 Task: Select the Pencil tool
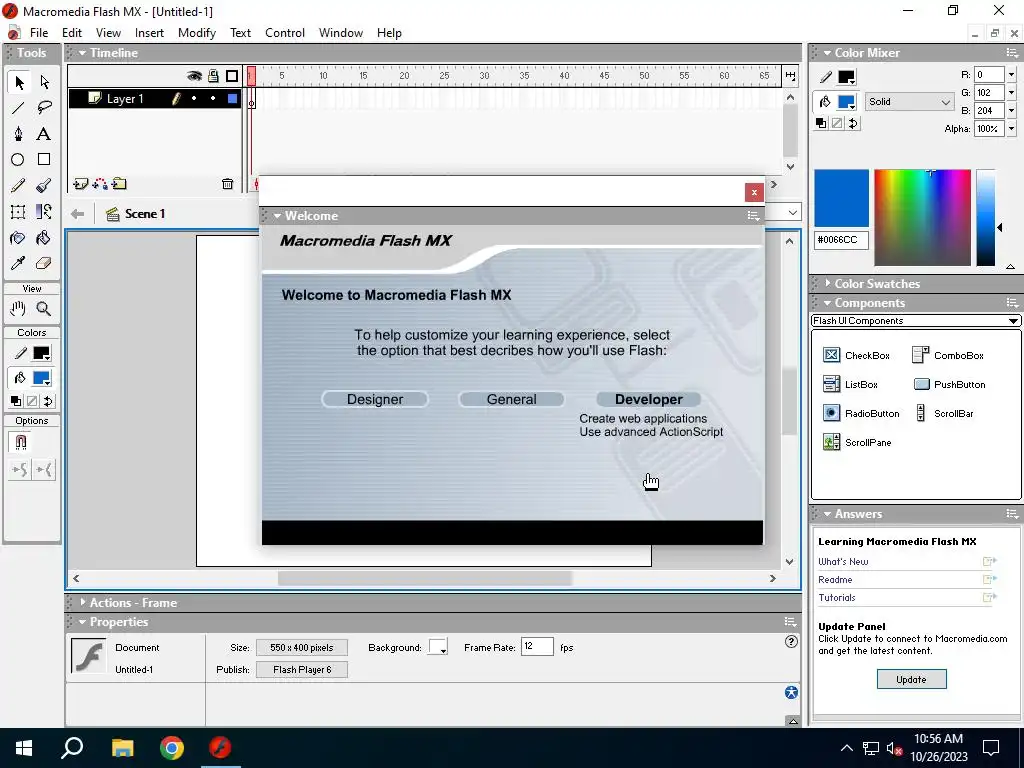(18, 185)
